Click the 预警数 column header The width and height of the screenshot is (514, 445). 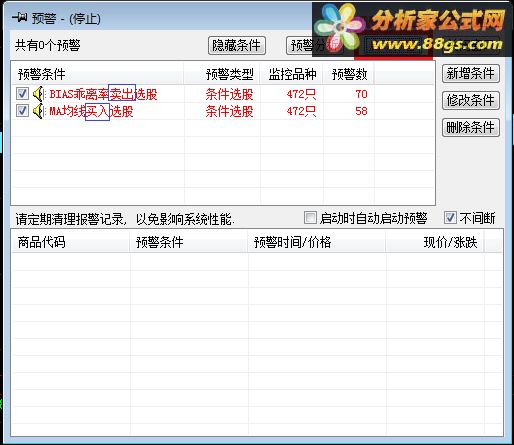349,74
